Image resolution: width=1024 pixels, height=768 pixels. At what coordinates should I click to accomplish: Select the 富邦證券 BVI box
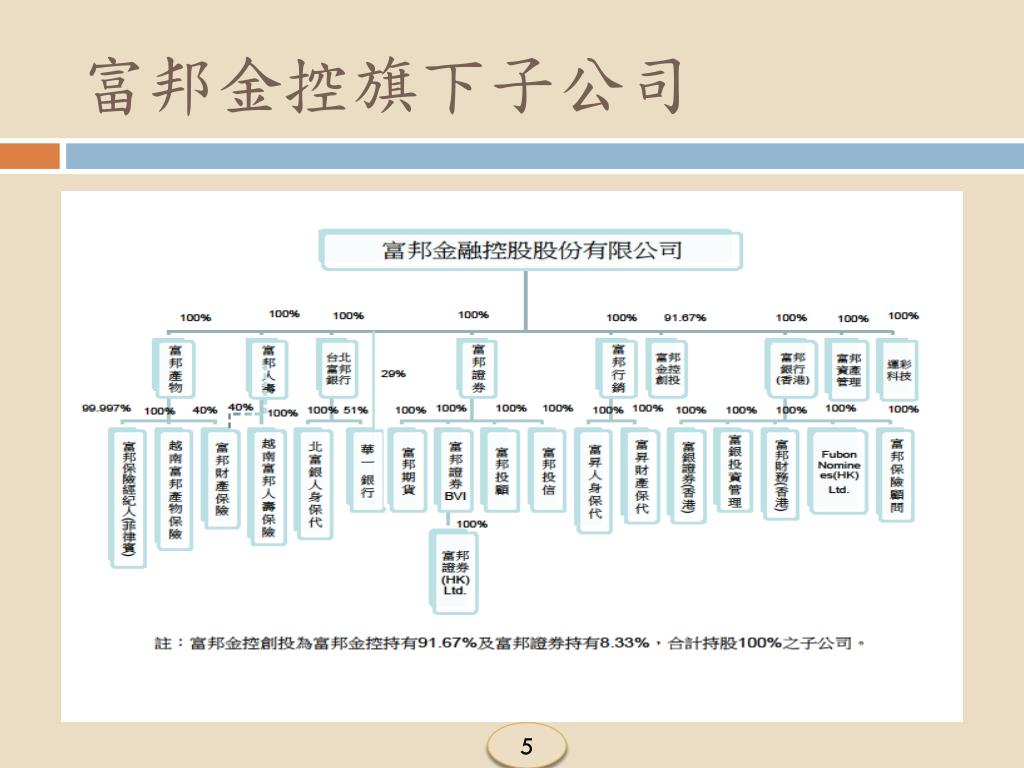click(x=455, y=470)
